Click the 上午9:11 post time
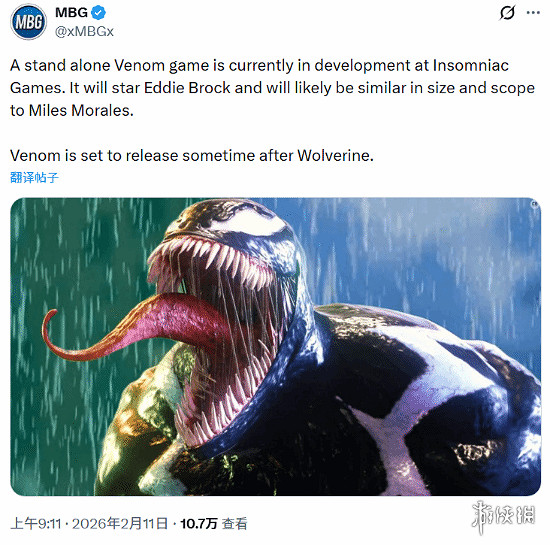The height and width of the screenshot is (545, 550). 36,524
